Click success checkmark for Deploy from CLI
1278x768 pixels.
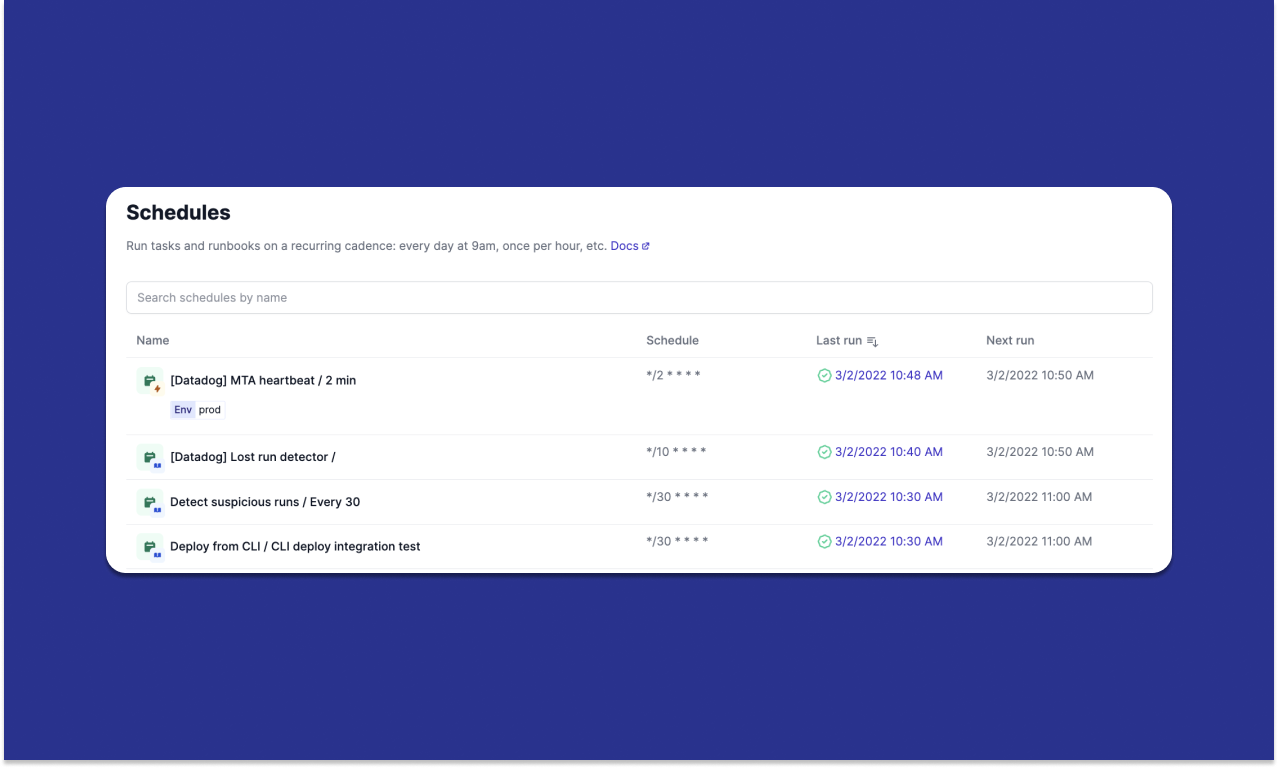tap(824, 541)
